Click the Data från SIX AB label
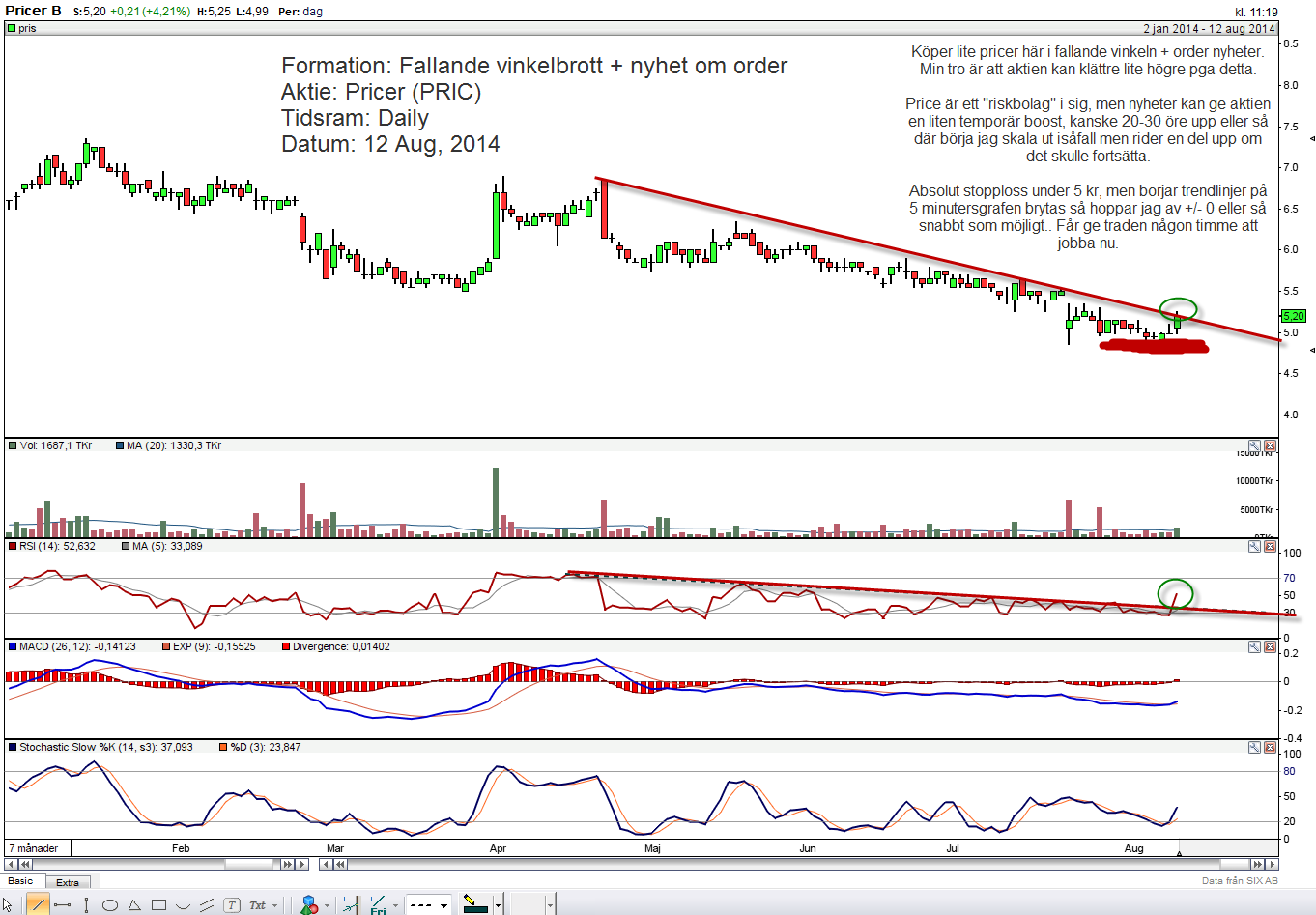 point(1240,880)
